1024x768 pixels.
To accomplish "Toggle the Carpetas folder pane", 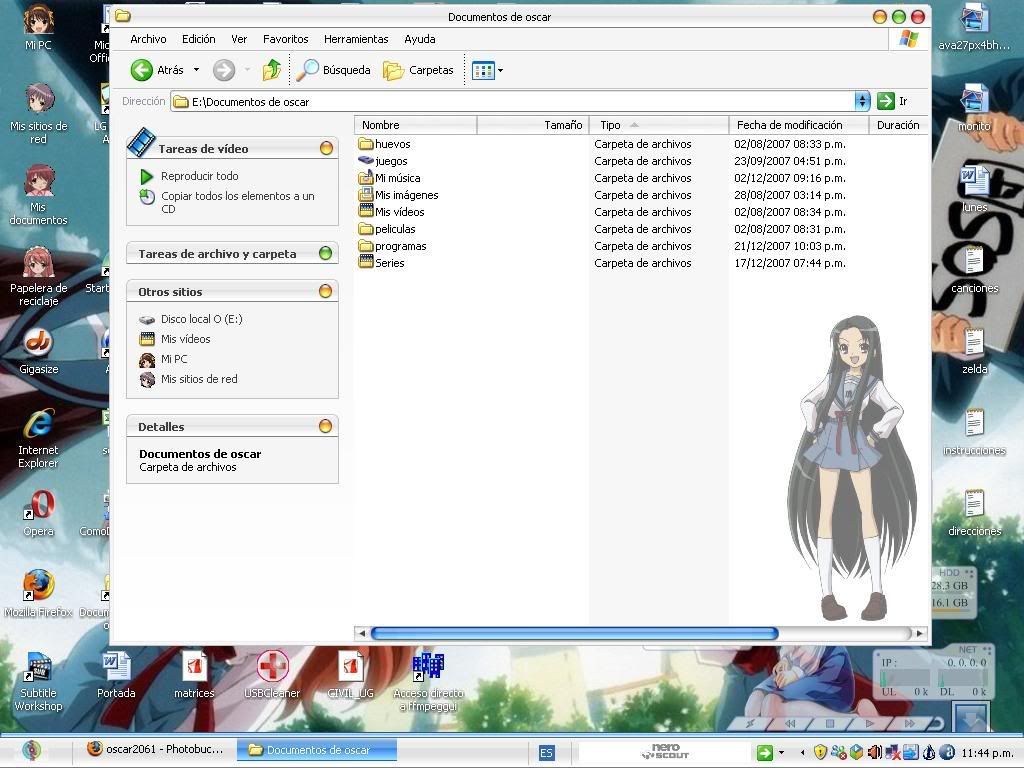I will [418, 70].
